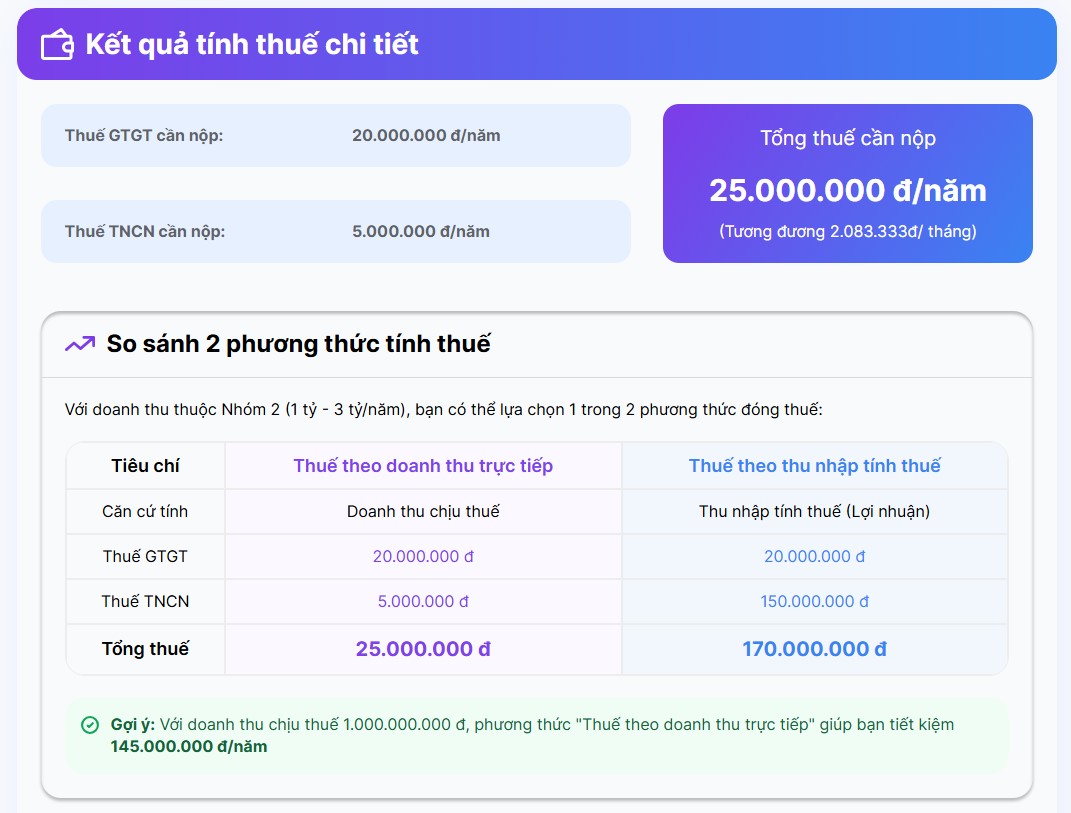Click the value '20.000.000 đ/năm' in the top card

pyautogui.click(x=426, y=135)
